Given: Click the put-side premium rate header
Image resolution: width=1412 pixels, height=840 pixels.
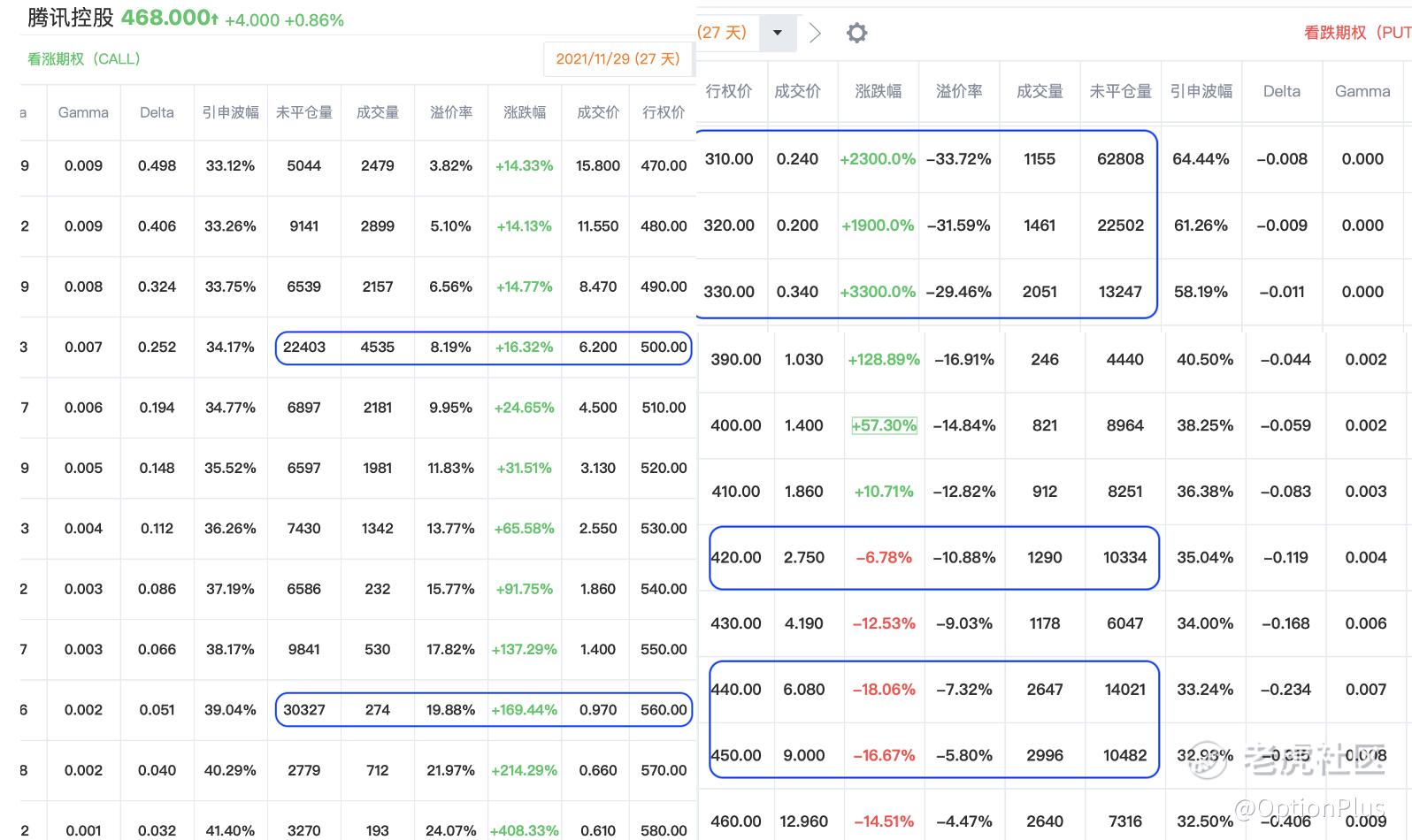Looking at the screenshot, I should point(959,91).
